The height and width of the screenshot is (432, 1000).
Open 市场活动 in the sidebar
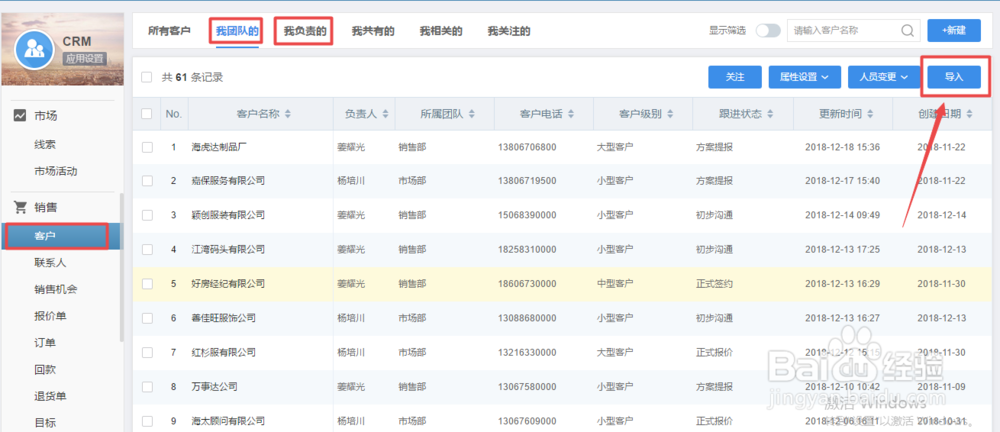(55, 171)
